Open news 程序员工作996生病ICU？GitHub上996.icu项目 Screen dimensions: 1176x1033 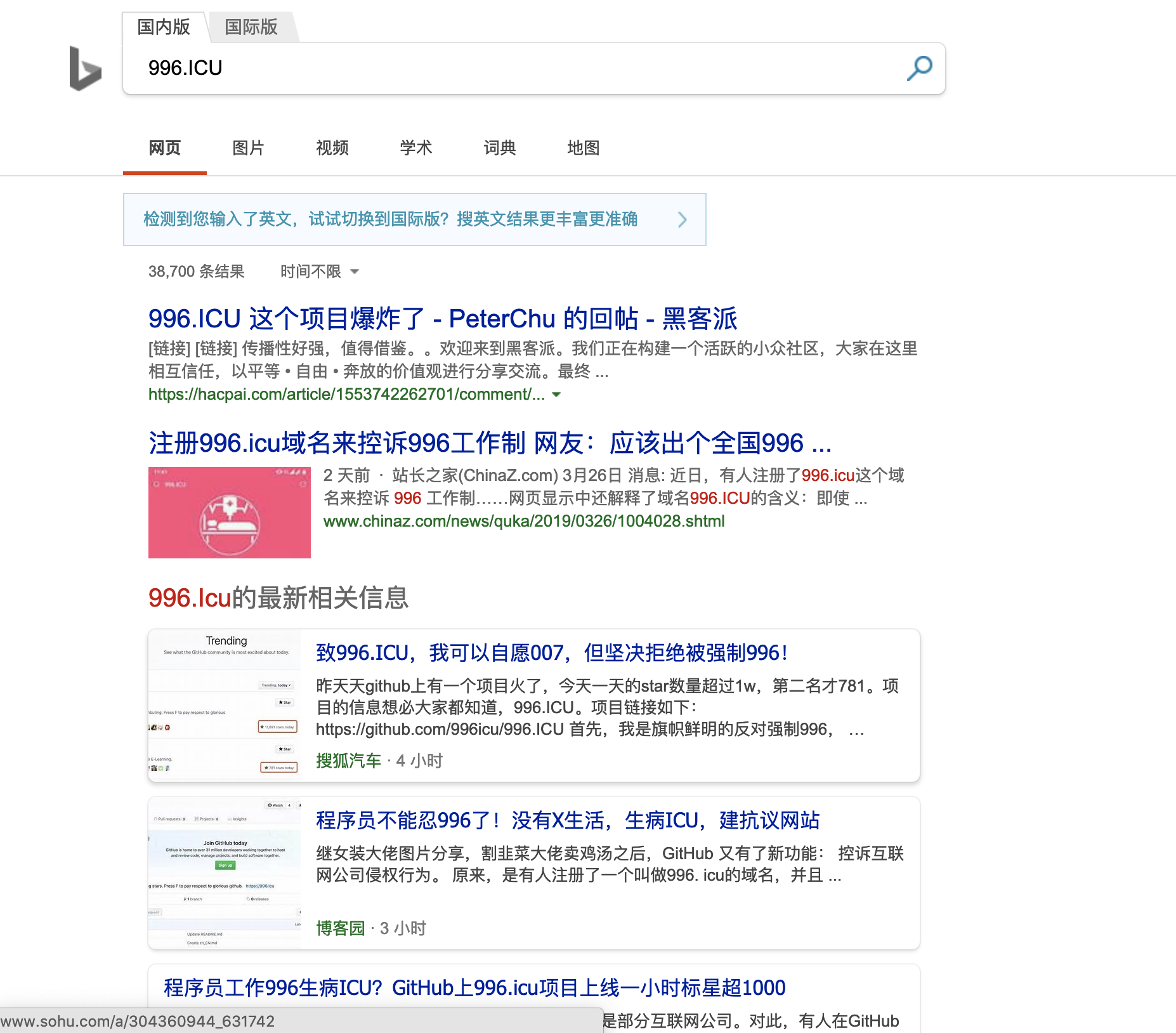click(x=474, y=988)
